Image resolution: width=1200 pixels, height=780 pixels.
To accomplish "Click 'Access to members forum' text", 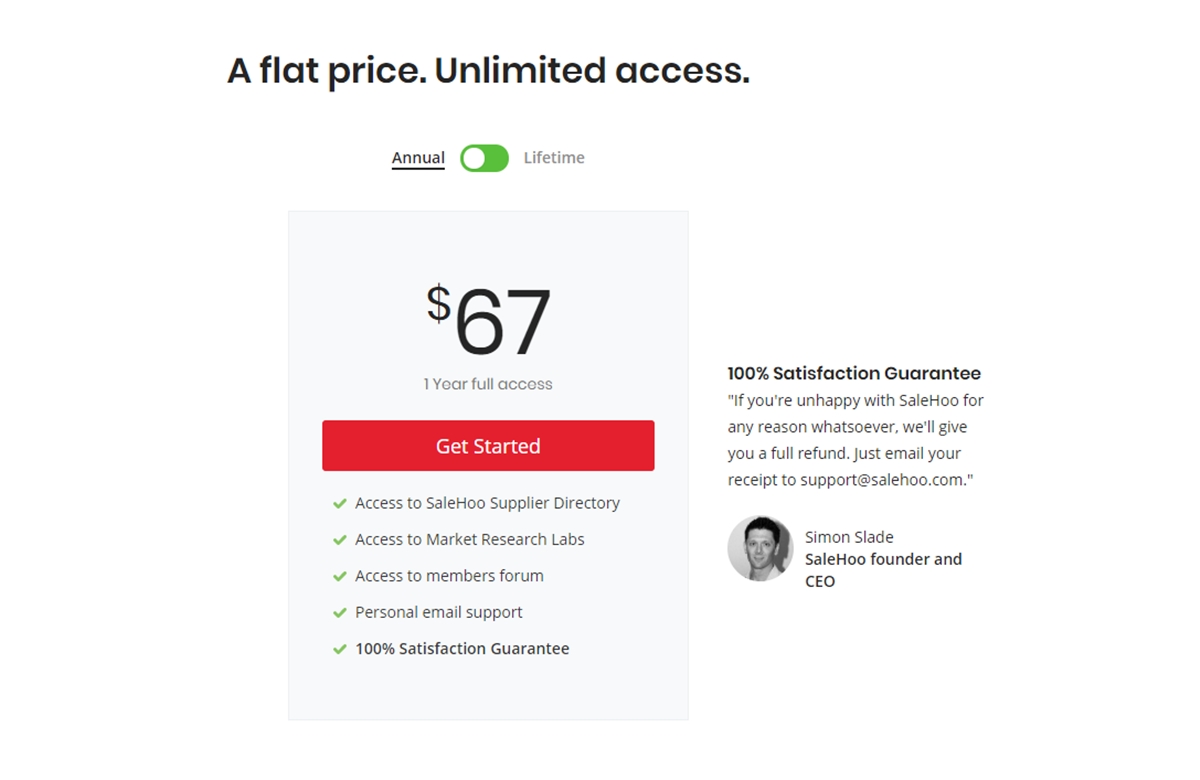I will pyautogui.click(x=449, y=576).
